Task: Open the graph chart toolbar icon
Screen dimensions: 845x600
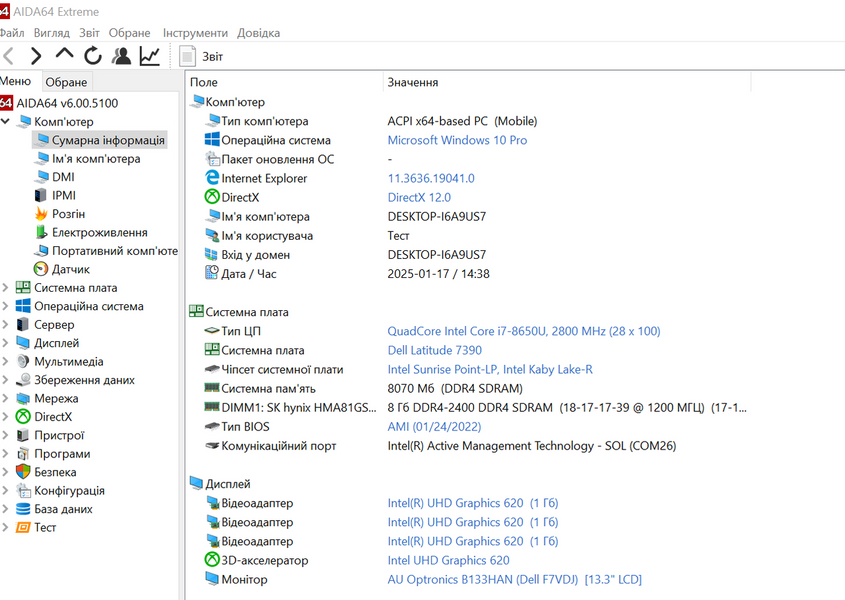Action: [149, 56]
